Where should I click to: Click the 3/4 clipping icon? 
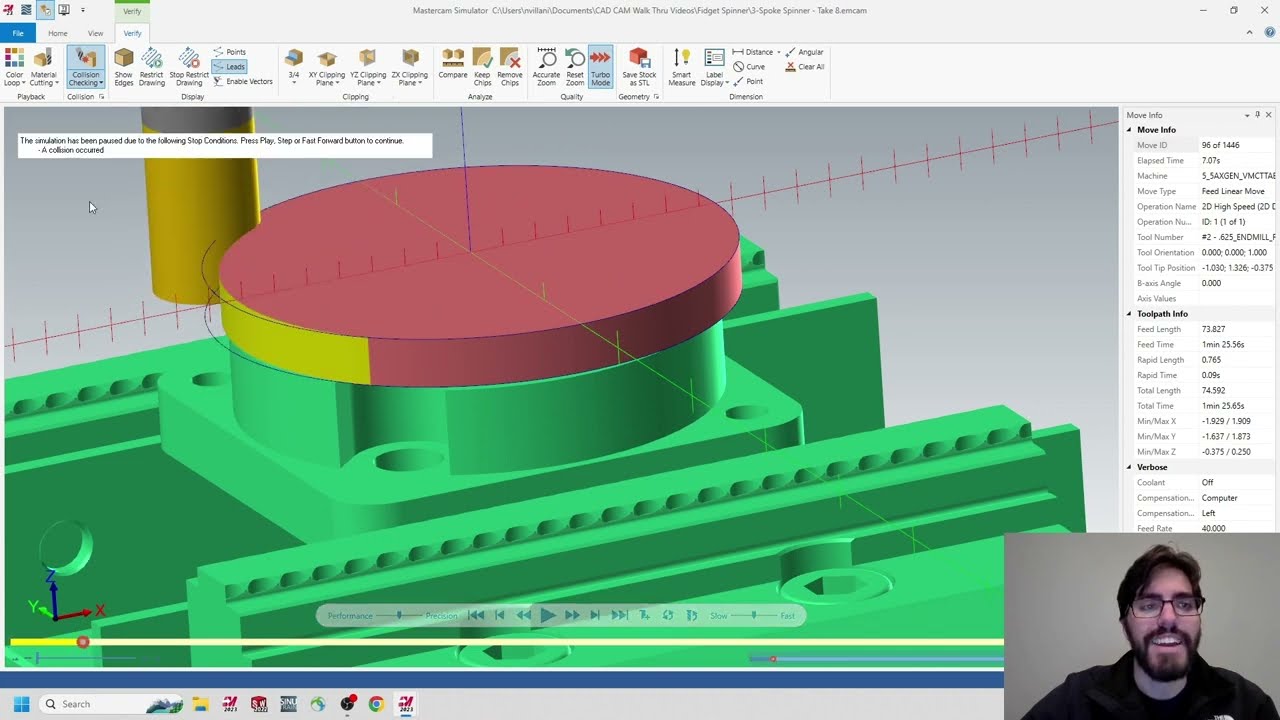tap(293, 58)
